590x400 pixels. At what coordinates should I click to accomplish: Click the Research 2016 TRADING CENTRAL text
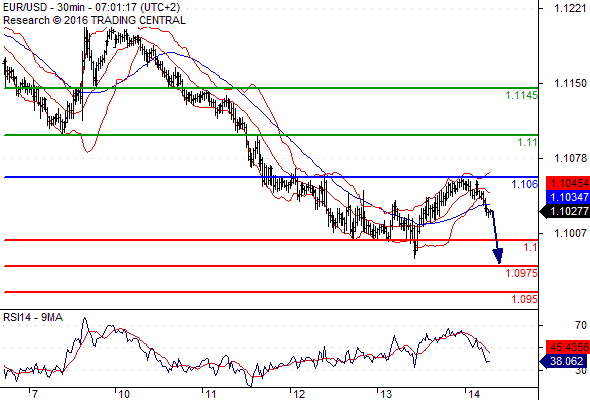[94, 20]
